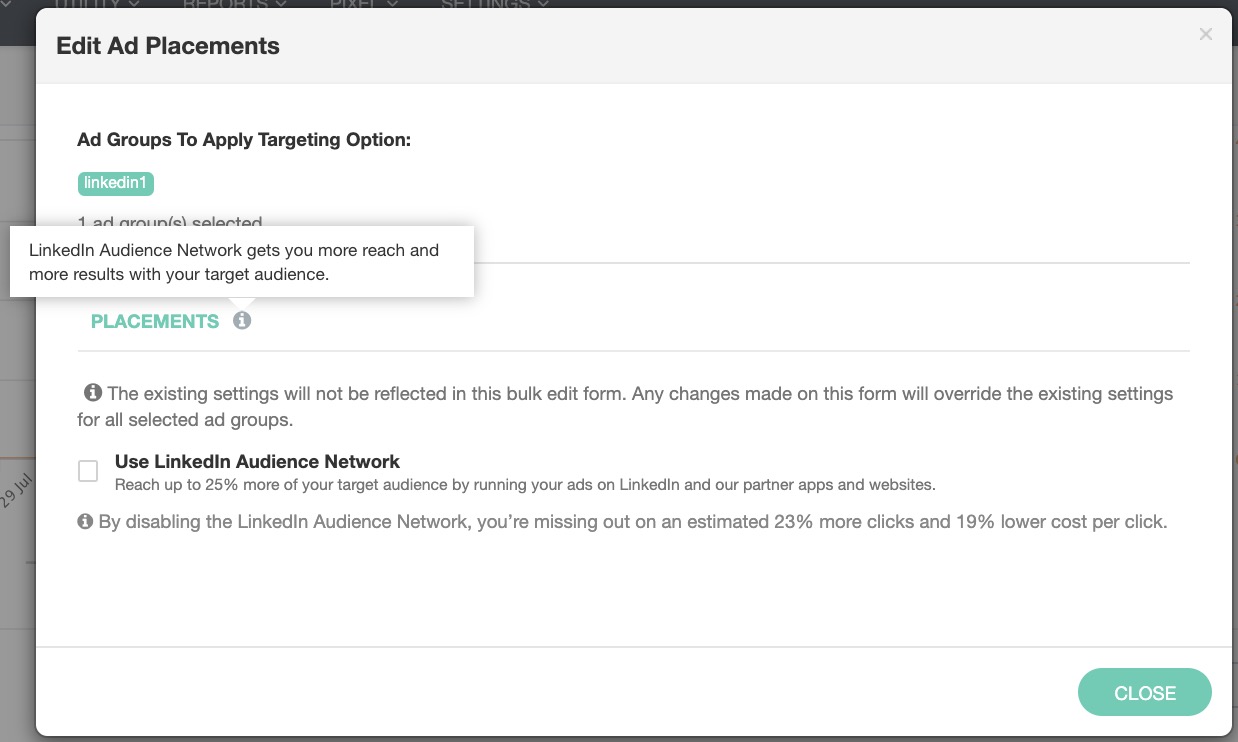Click the info icon next to PLACEMENTS
This screenshot has height=742, width=1238.
click(242, 321)
